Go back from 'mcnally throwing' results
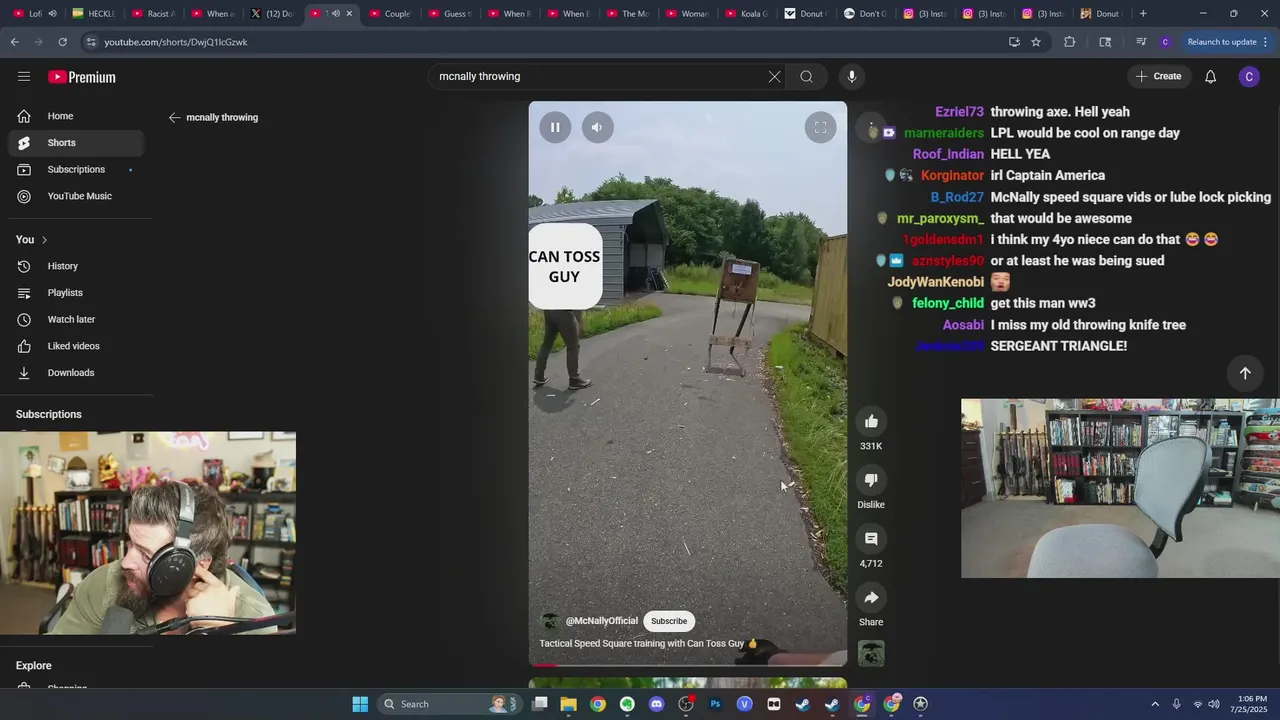The image size is (1280, 720). coord(174,117)
